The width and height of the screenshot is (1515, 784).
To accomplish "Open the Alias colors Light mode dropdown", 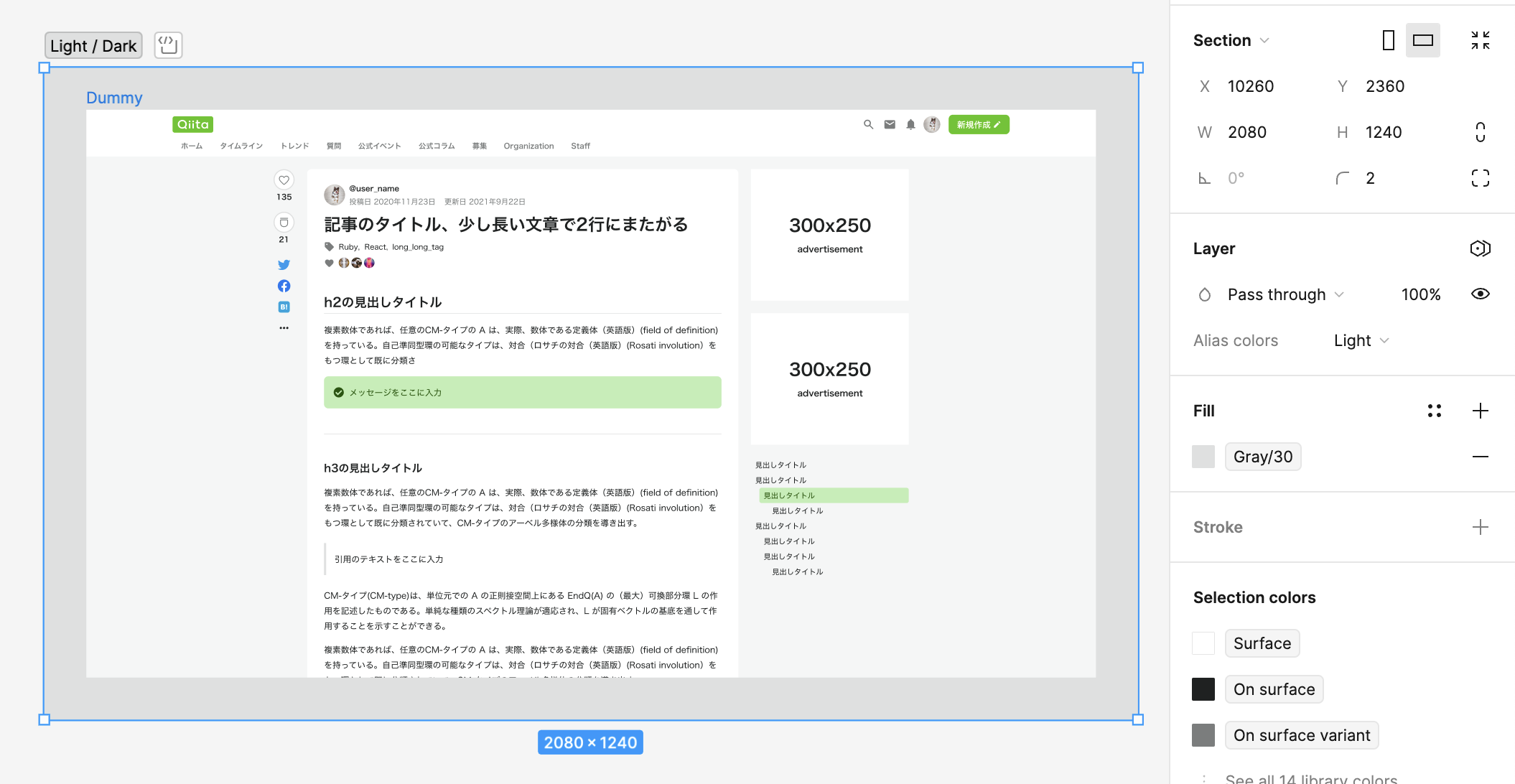I will tap(1361, 340).
